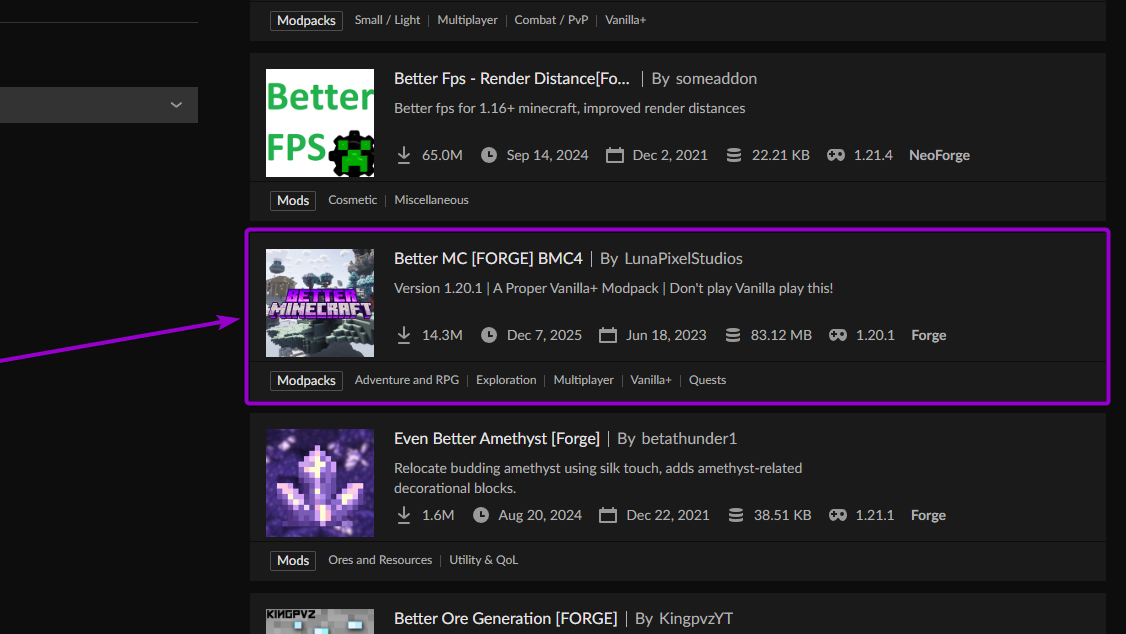Click the Better MC modpack thumbnail image
The height and width of the screenshot is (634, 1126).
(319, 302)
